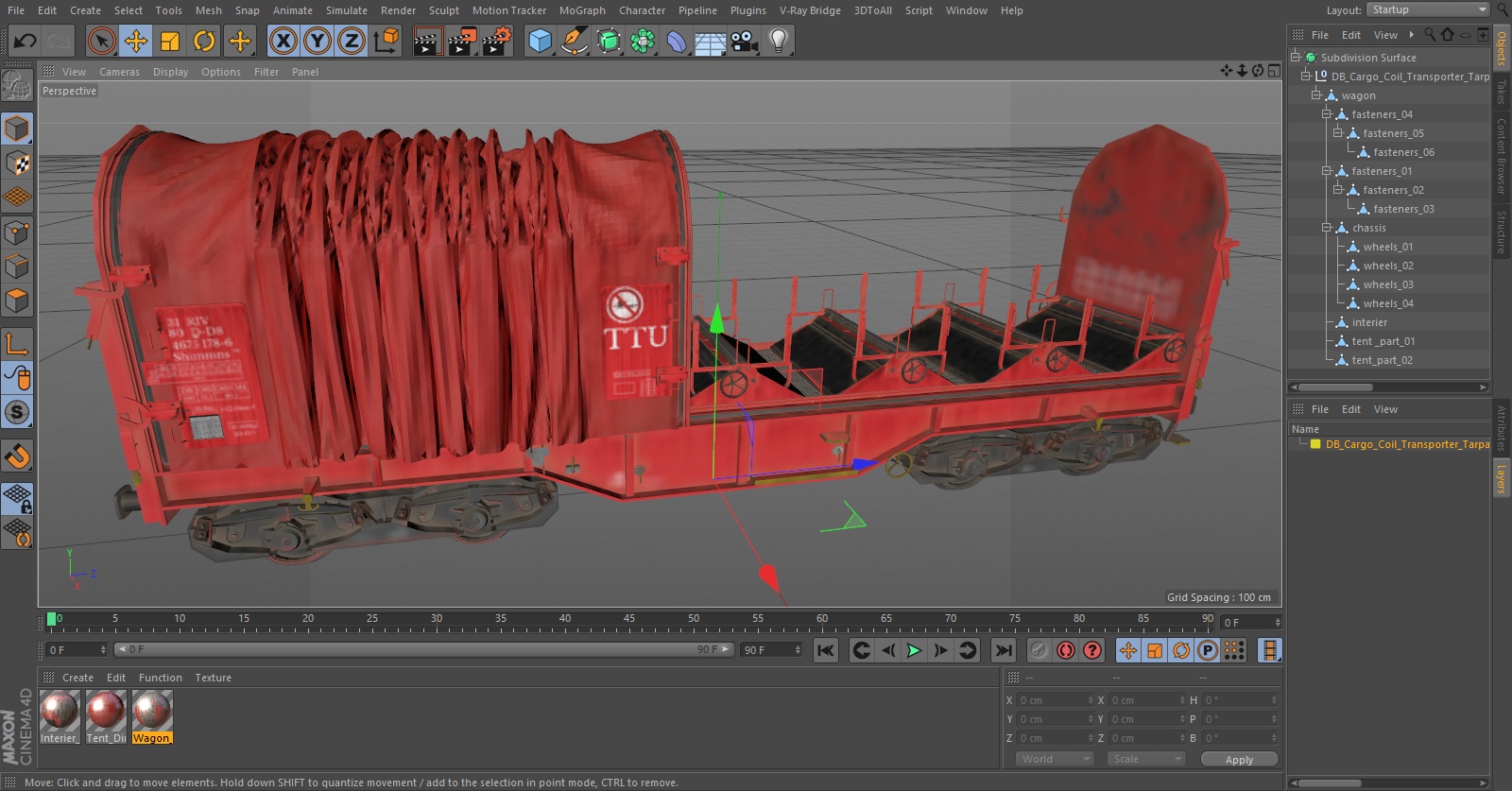The image size is (1512, 791).
Task: Collapse the wagon object node
Action: coord(1315,95)
